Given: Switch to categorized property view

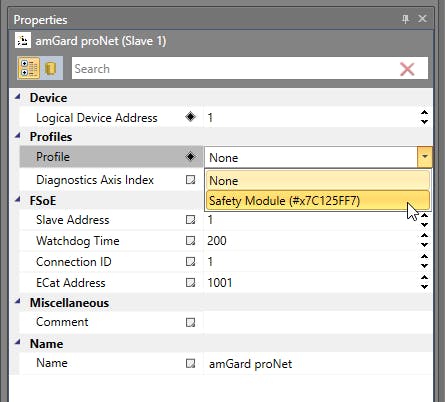Looking at the screenshot, I should pyautogui.click(x=29, y=68).
